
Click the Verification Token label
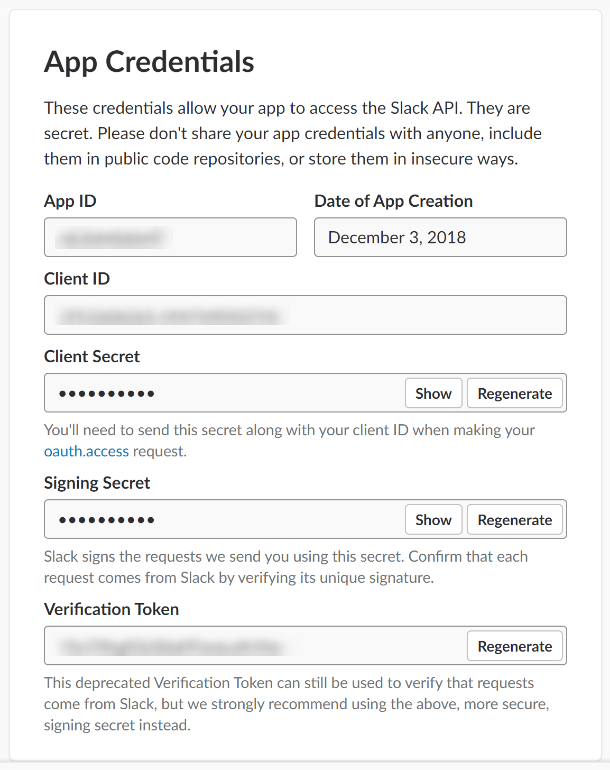(x=111, y=609)
